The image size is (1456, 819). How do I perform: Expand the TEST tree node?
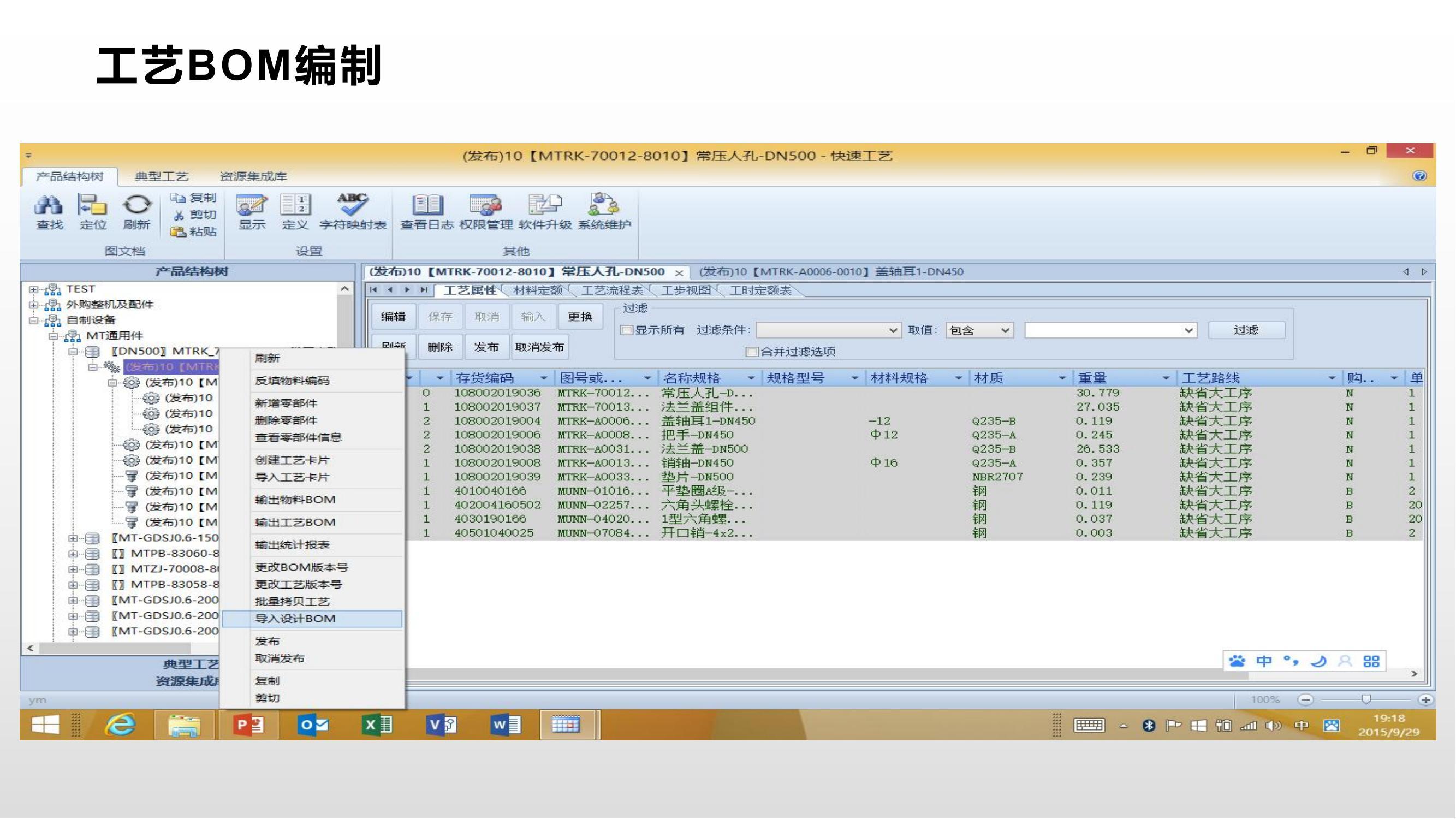(x=34, y=289)
